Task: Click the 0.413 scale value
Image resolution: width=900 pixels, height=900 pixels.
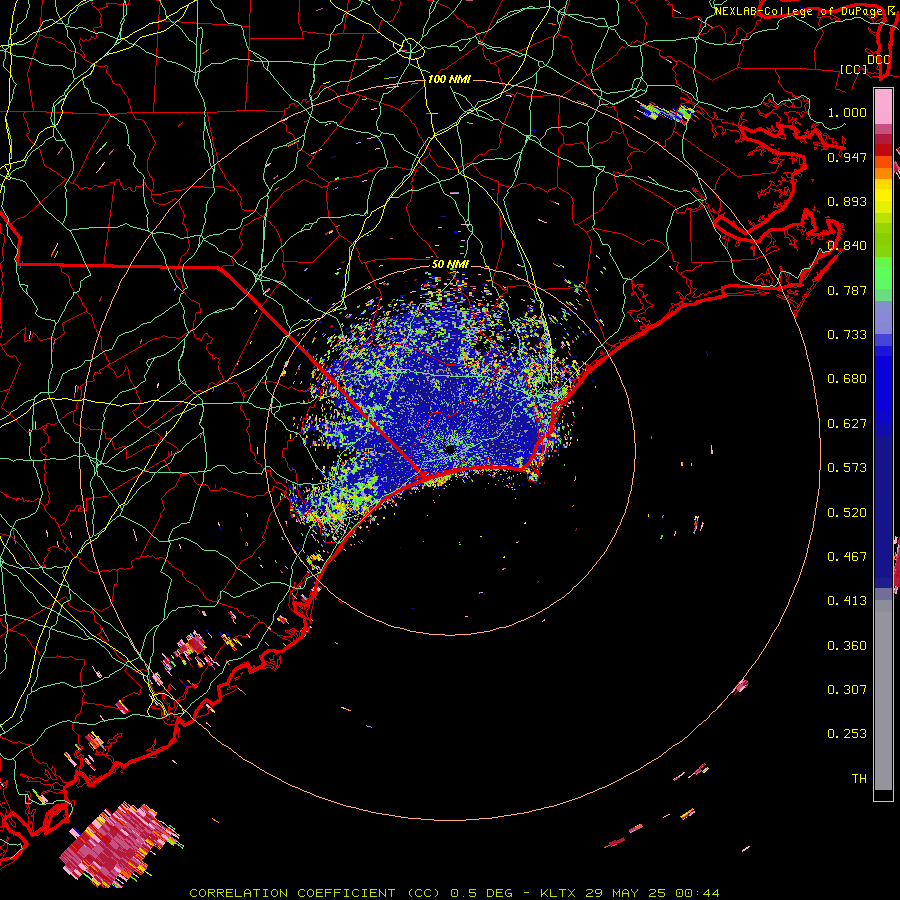Action: (x=847, y=601)
